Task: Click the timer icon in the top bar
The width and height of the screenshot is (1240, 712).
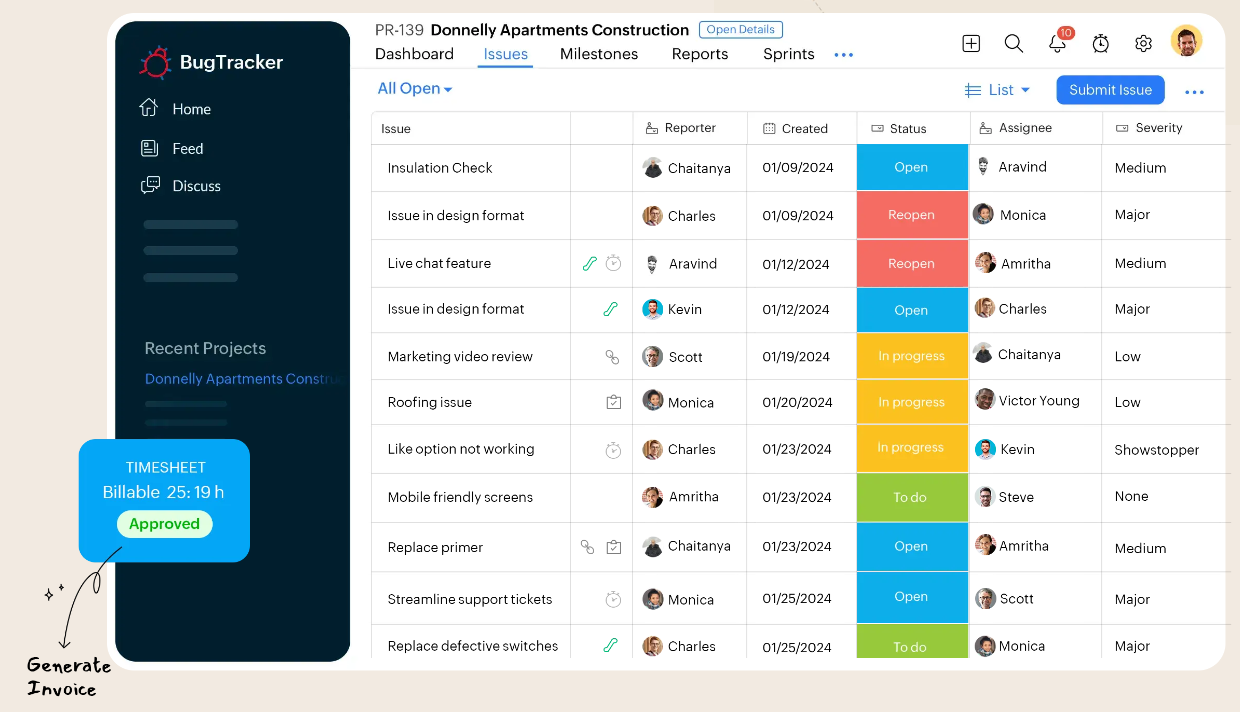Action: [1100, 44]
